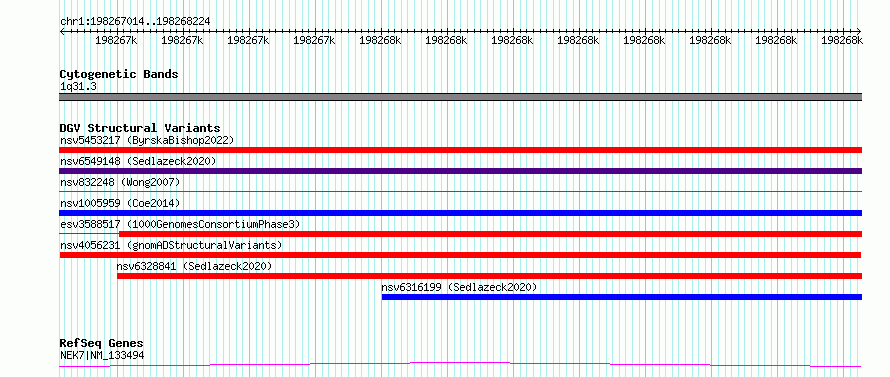Select the red nsv5453217 variant bar
This screenshot has height=377, width=890.
pos(461,150)
